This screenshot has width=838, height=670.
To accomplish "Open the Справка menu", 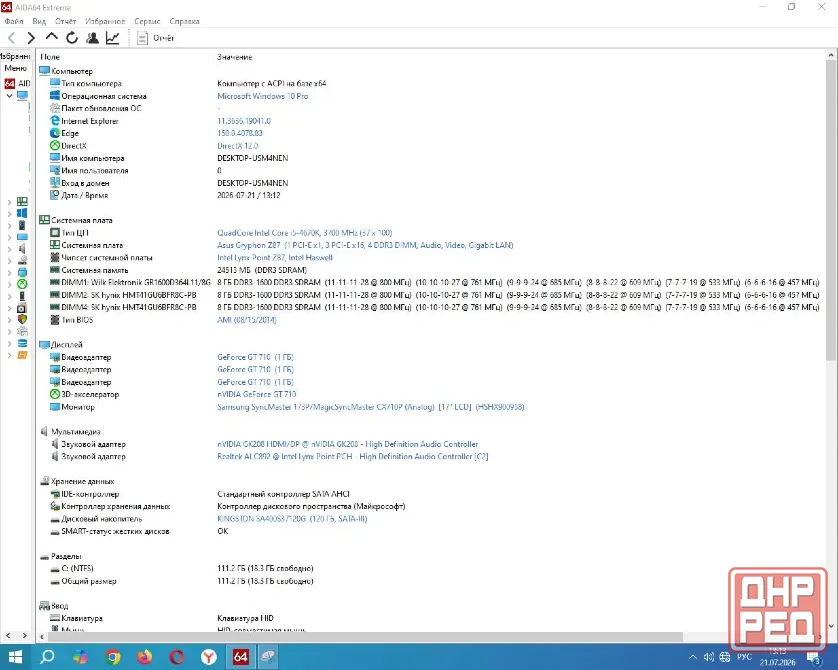I will coord(184,21).
